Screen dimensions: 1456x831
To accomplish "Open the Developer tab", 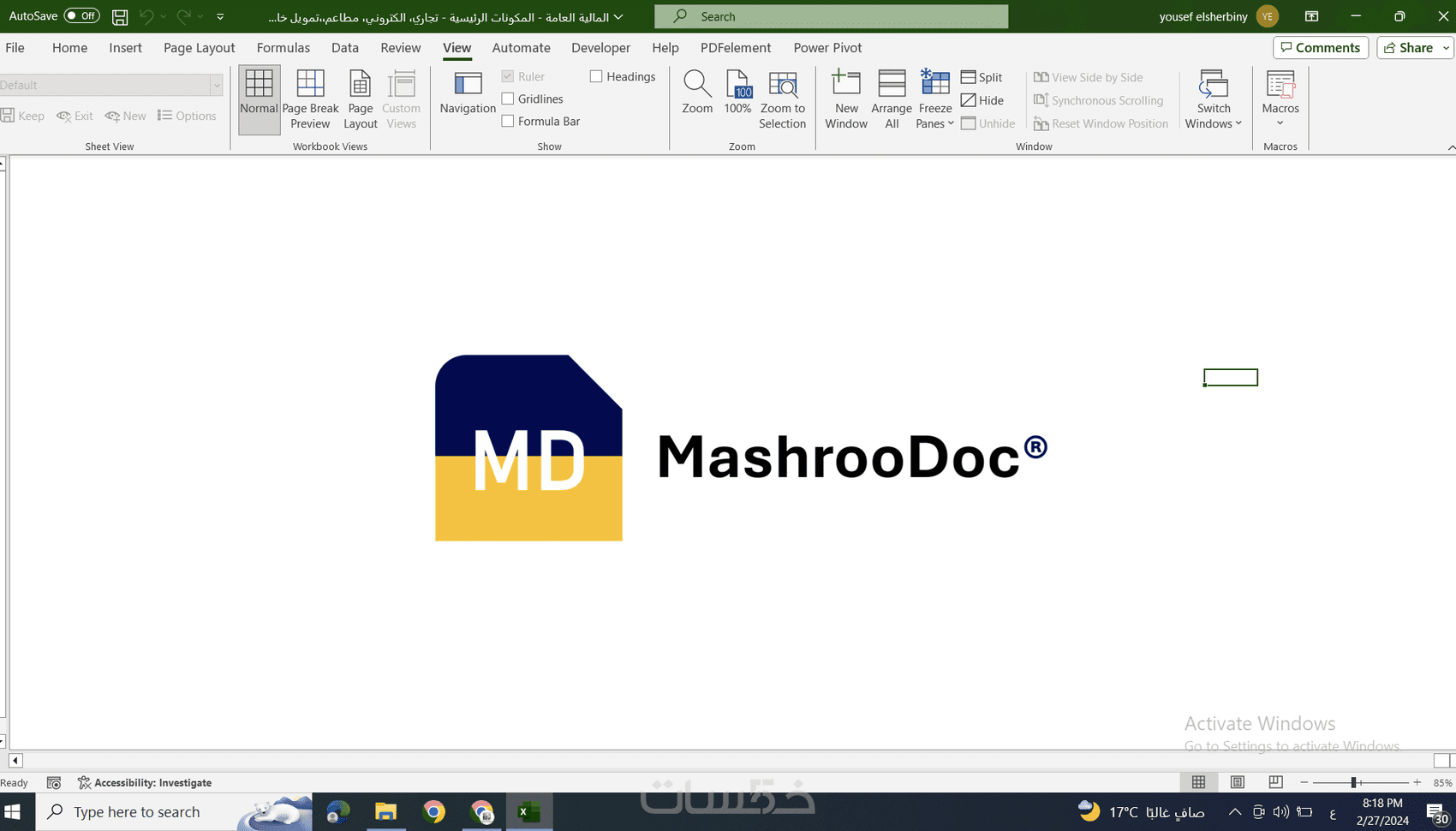I will (x=600, y=48).
